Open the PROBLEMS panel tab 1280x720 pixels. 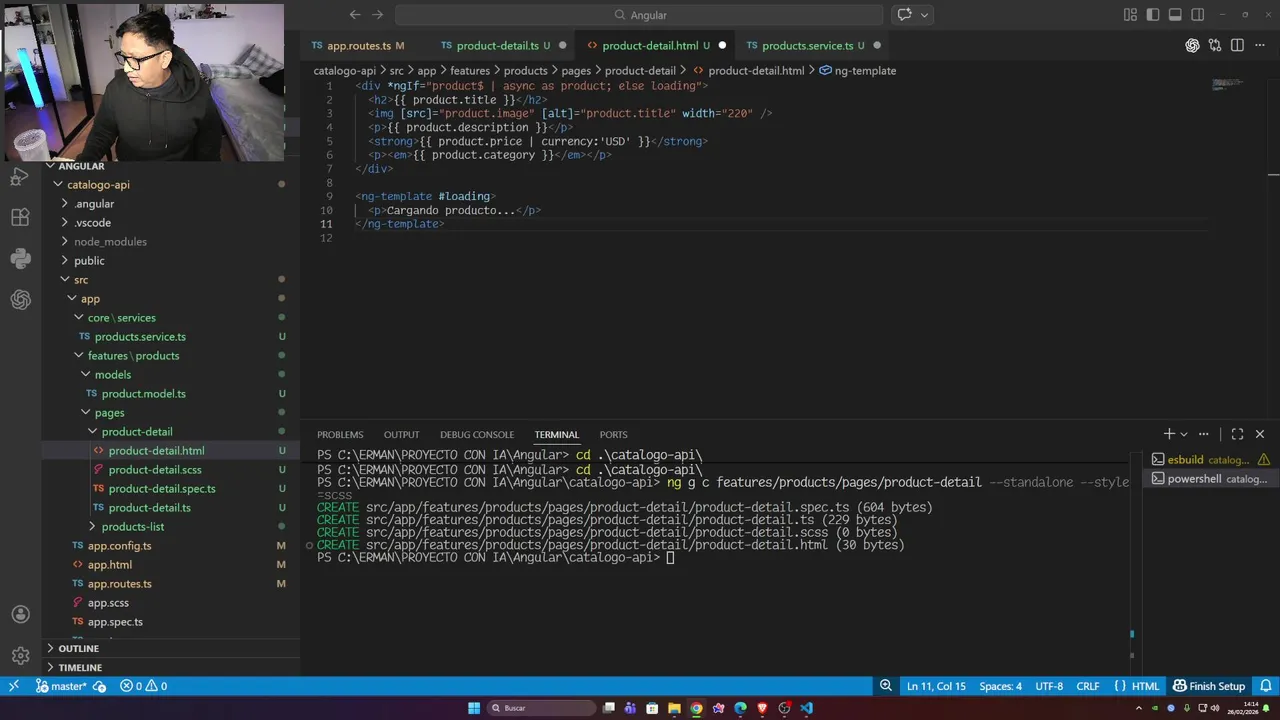coord(340,434)
